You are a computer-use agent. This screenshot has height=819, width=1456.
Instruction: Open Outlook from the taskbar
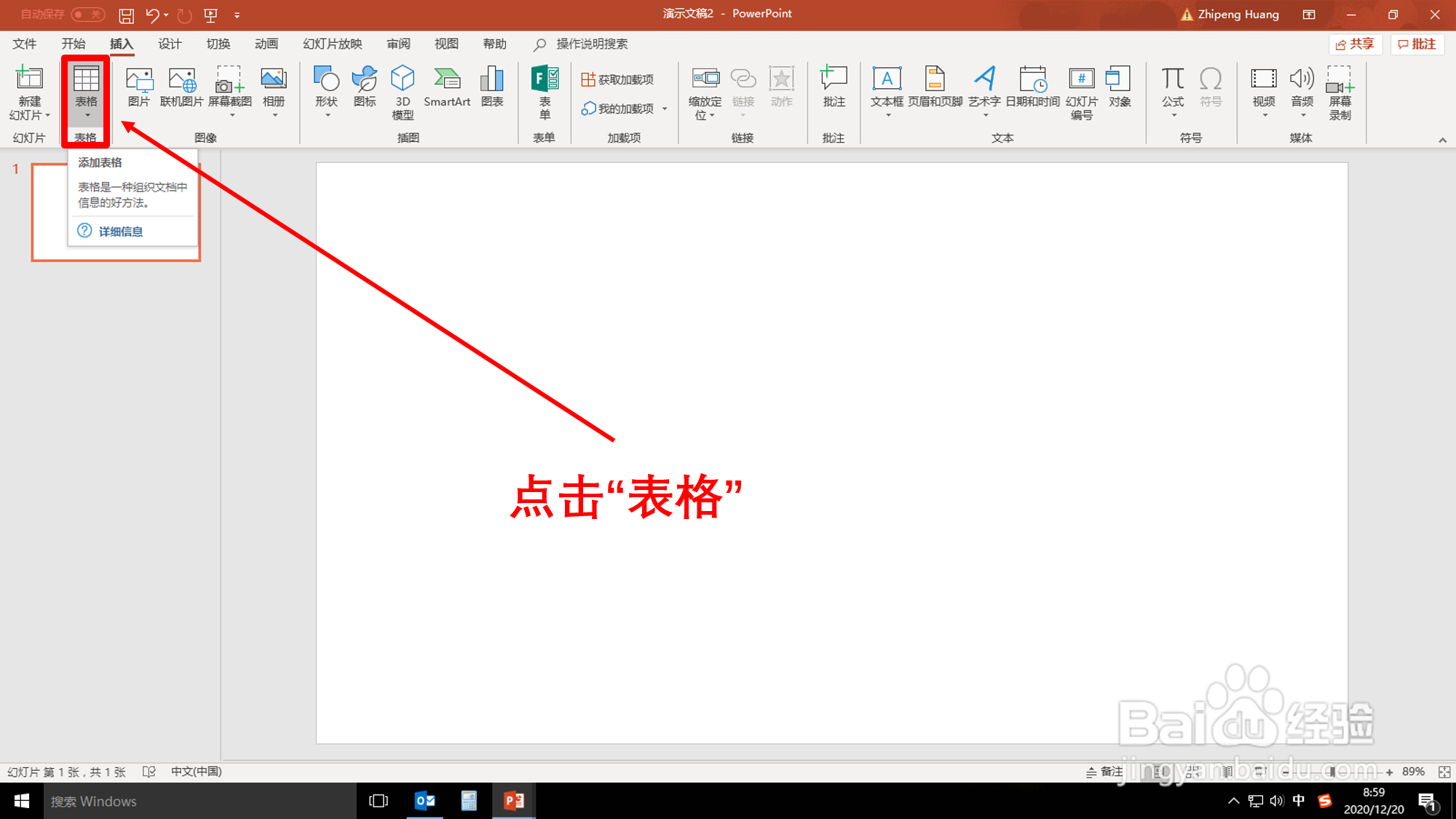pyautogui.click(x=424, y=802)
